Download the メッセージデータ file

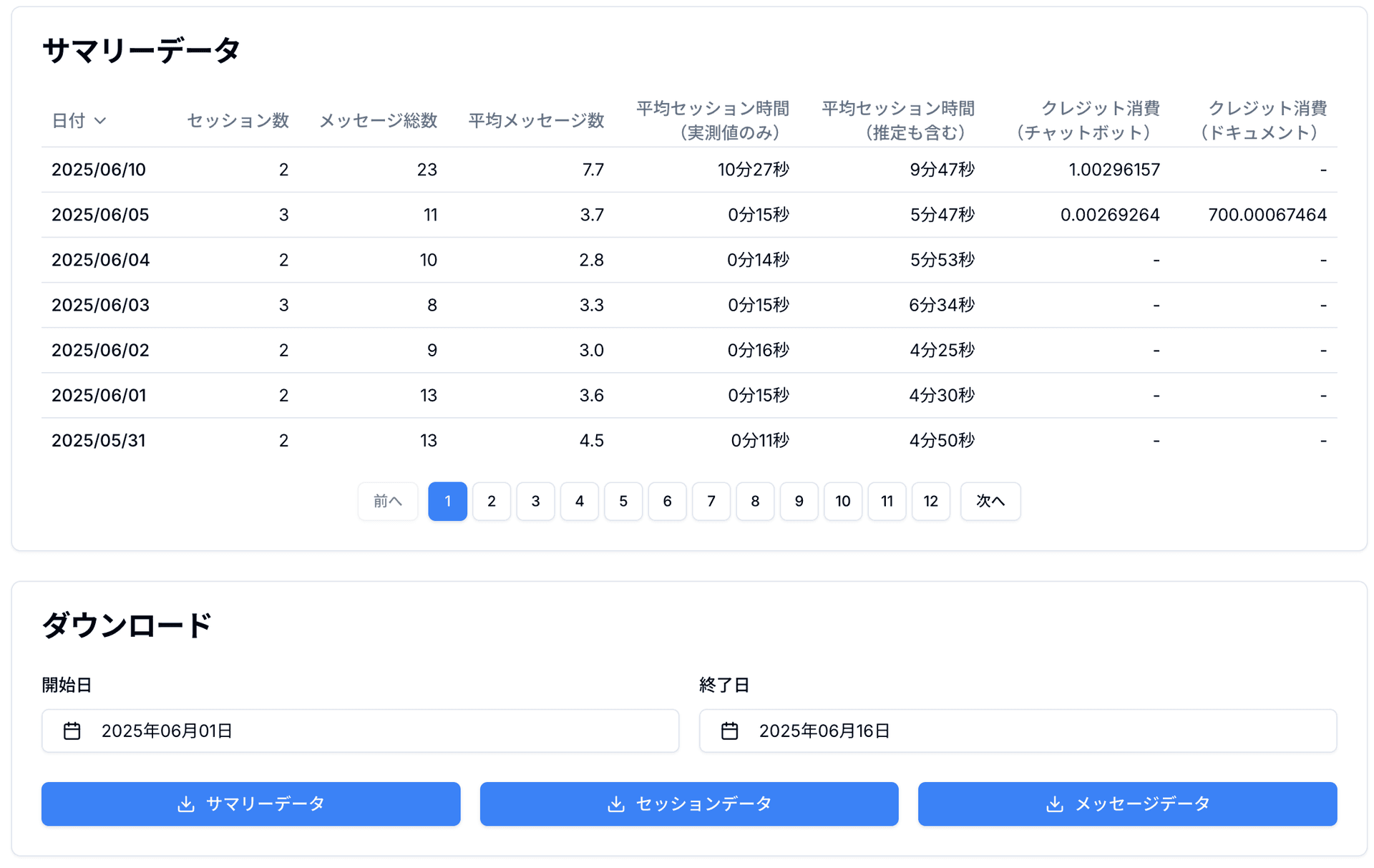pos(1127,804)
